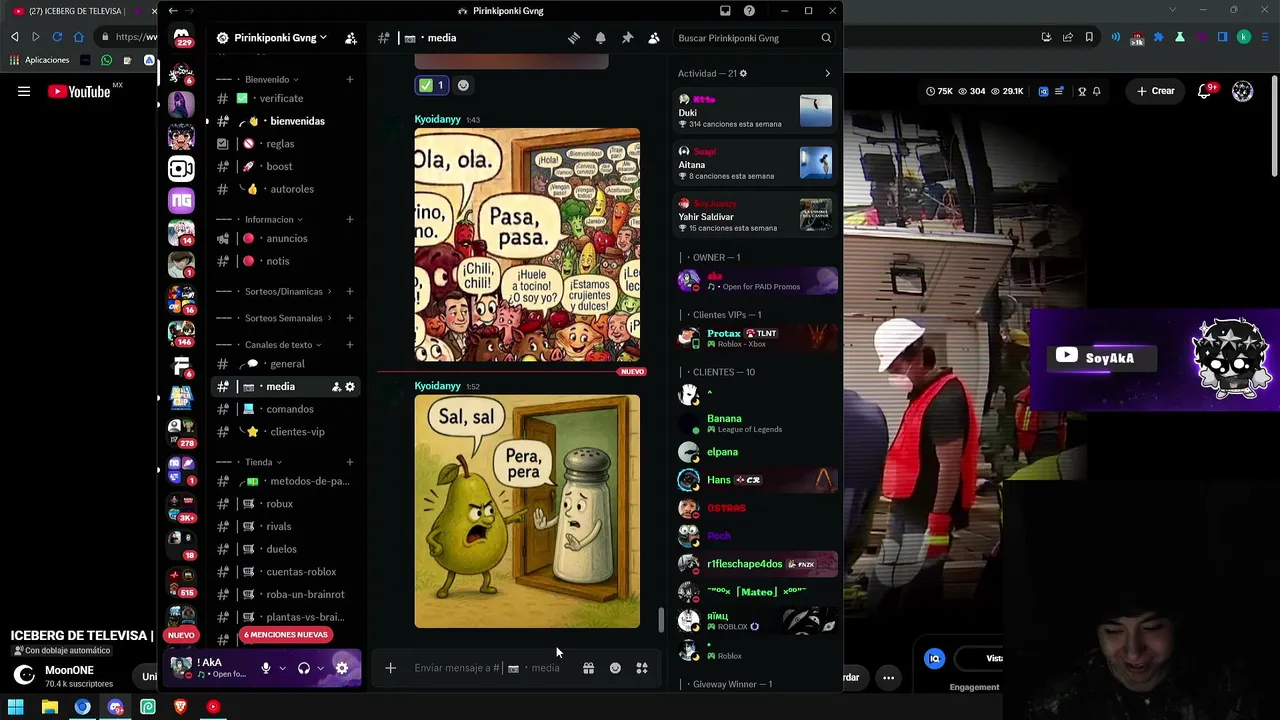Open the reglas channel
The image size is (1280, 720).
(286, 144)
